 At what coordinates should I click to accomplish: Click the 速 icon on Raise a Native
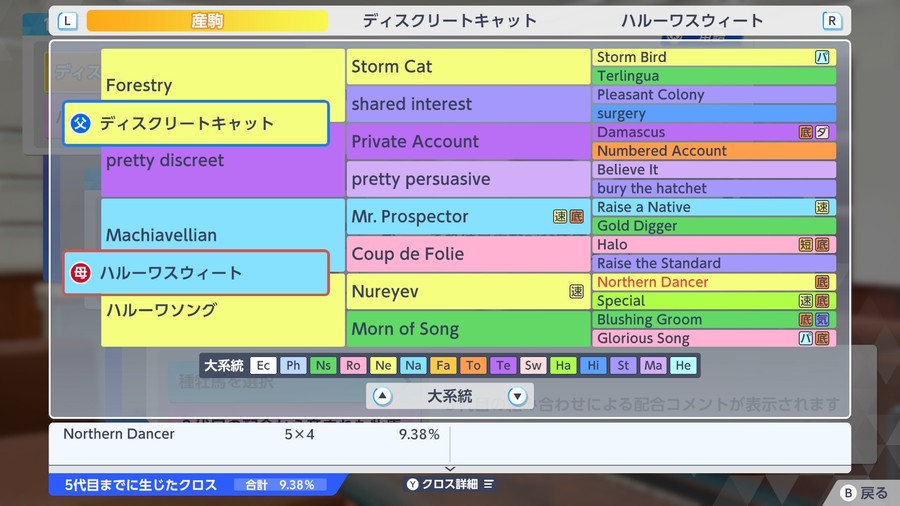point(822,207)
